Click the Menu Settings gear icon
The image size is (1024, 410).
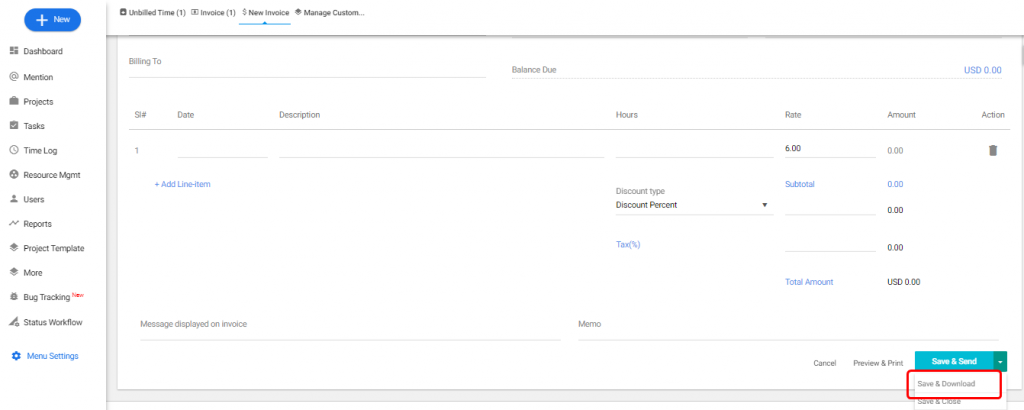[16, 356]
